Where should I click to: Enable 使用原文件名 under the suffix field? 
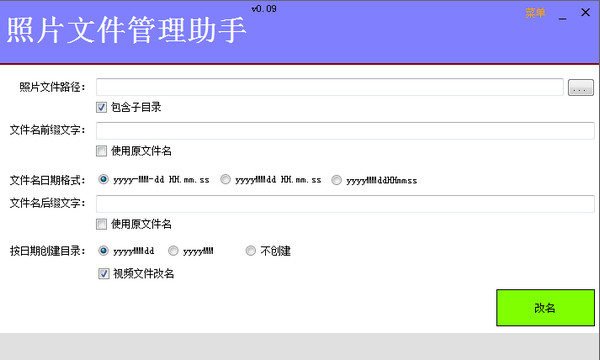101,224
